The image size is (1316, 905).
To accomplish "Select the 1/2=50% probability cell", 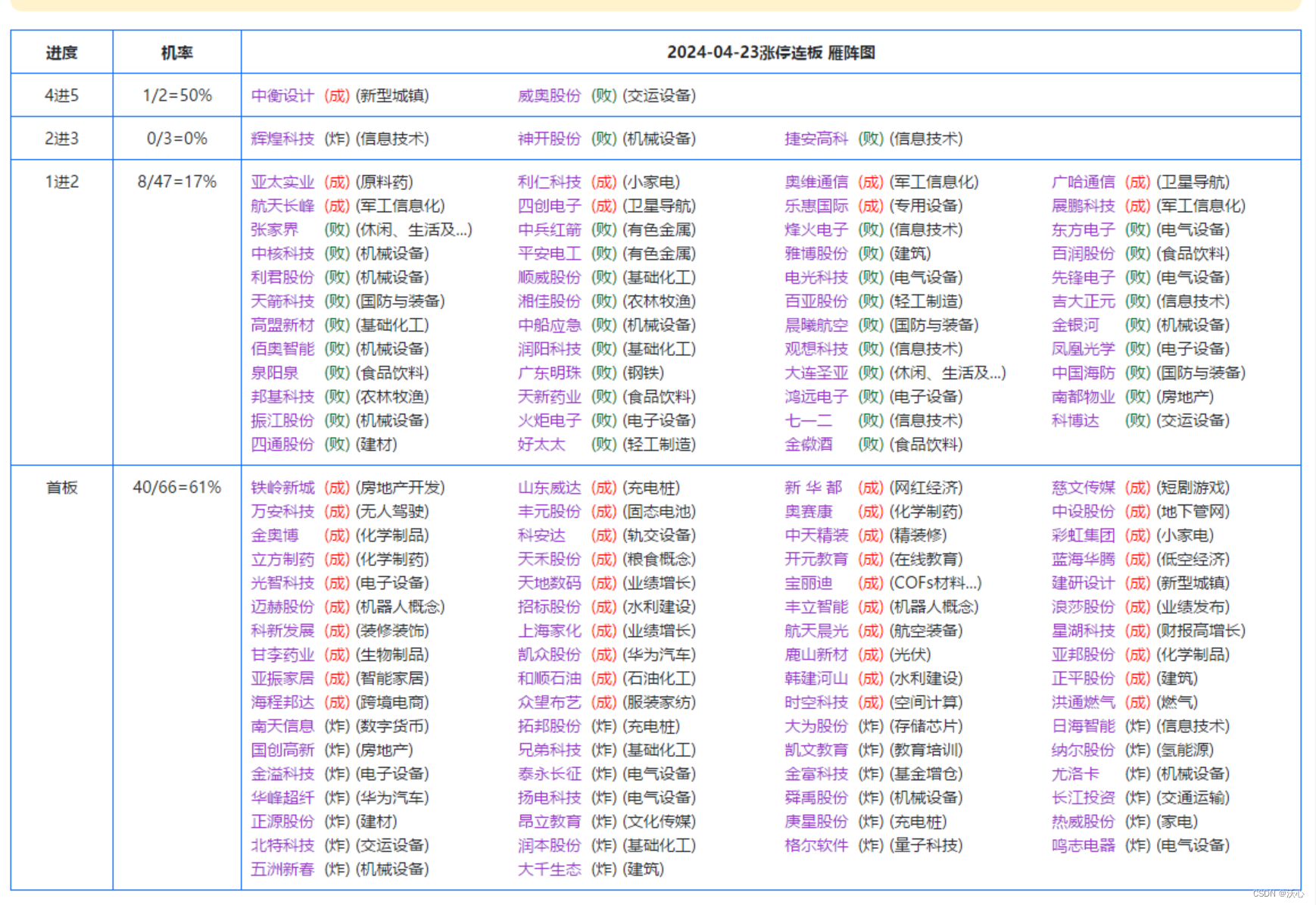I will coord(177,95).
